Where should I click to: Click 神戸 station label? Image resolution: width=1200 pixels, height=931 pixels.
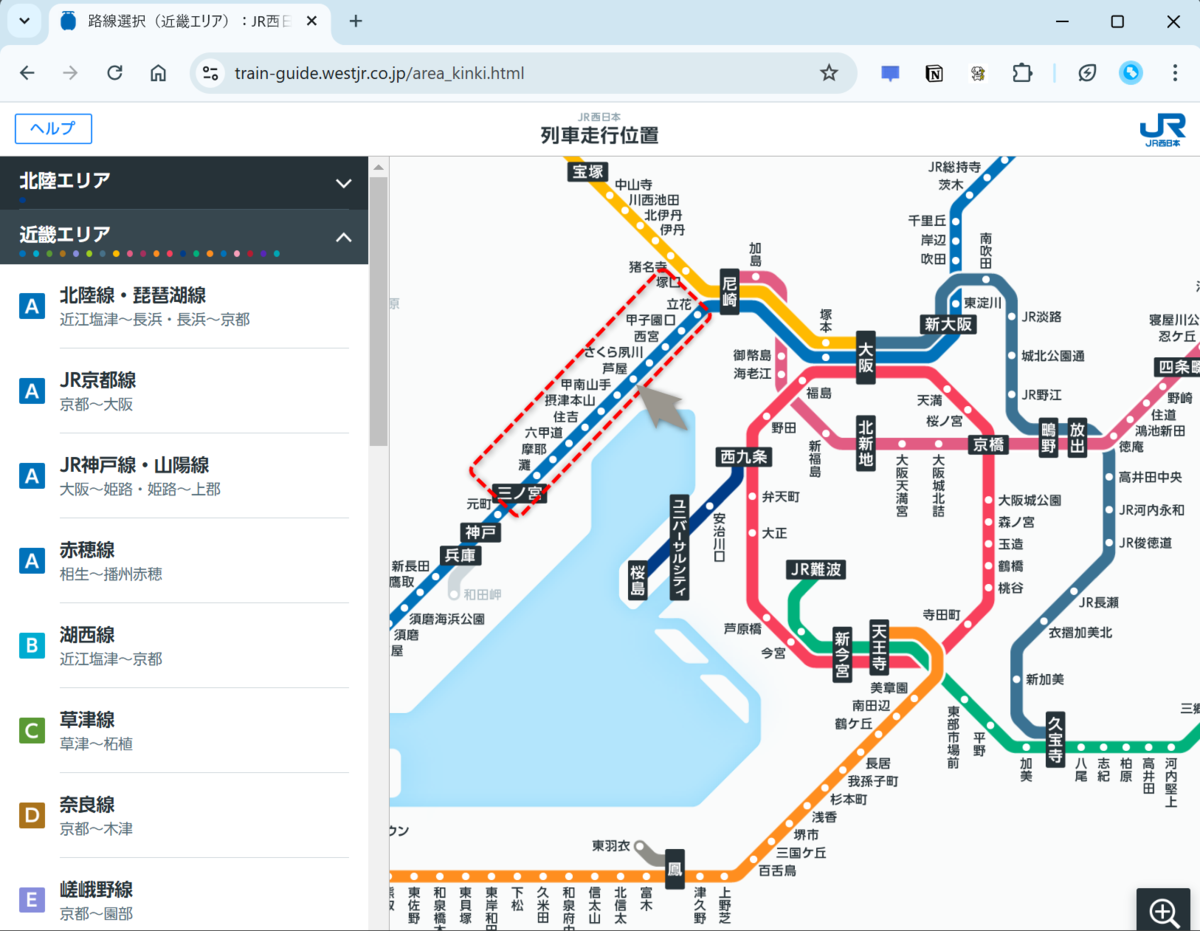[479, 532]
